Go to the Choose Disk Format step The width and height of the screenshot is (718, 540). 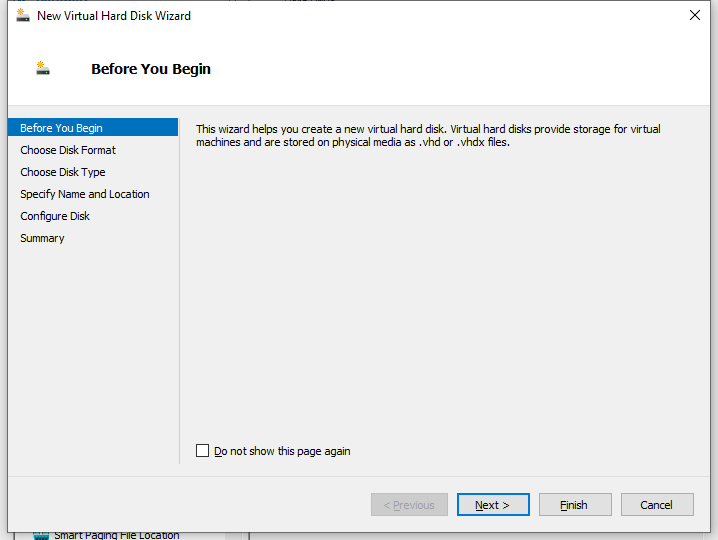click(68, 150)
